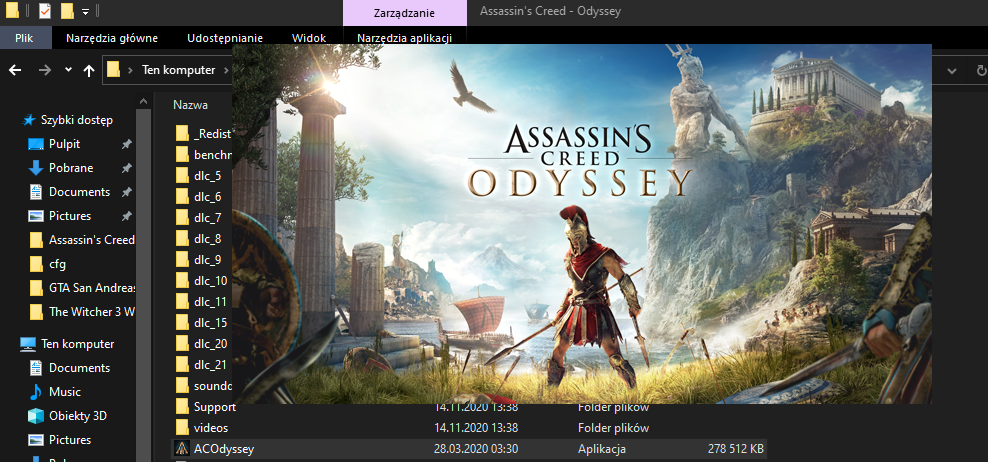
Task: Click the New folder quick access icon
Action: pos(67,11)
